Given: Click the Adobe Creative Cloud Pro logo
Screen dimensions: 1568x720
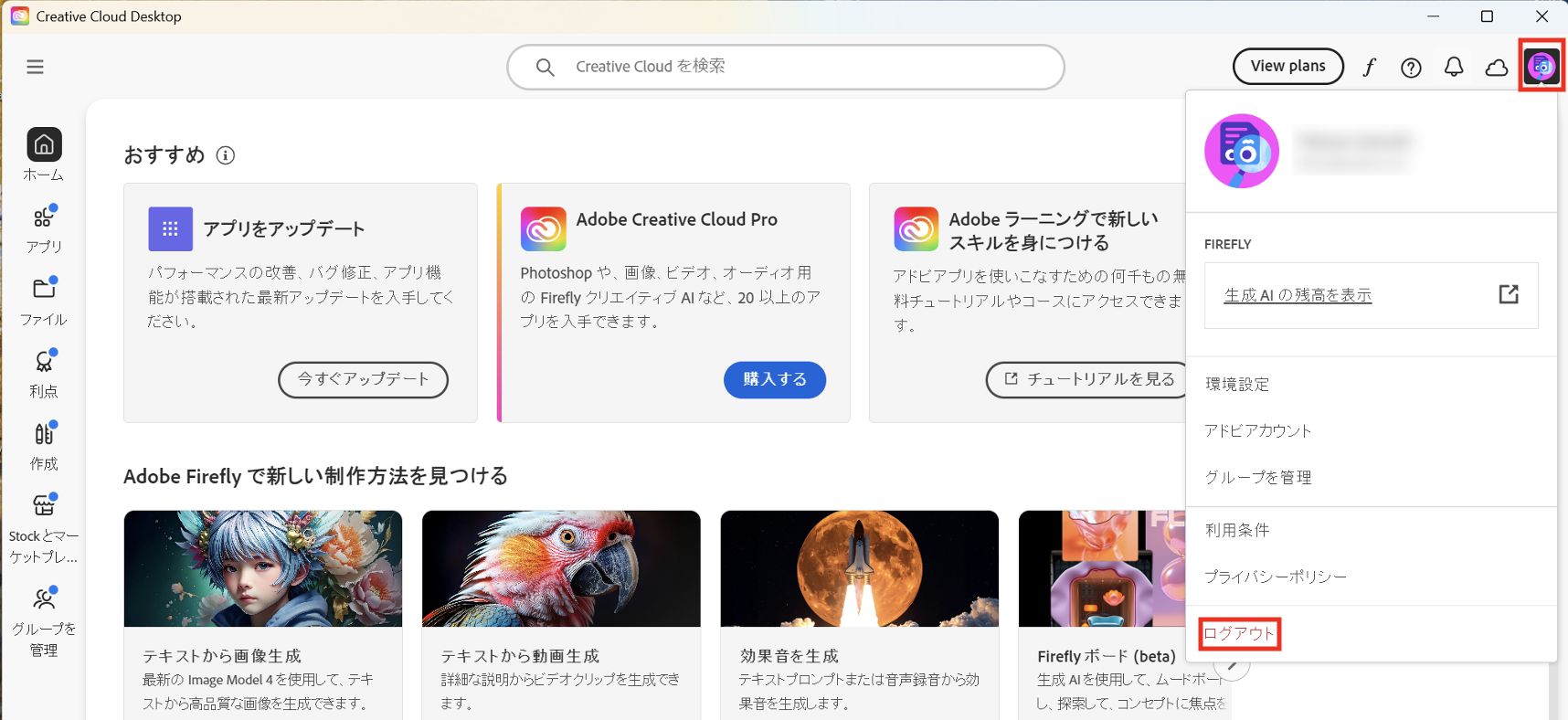Looking at the screenshot, I should tap(543, 228).
